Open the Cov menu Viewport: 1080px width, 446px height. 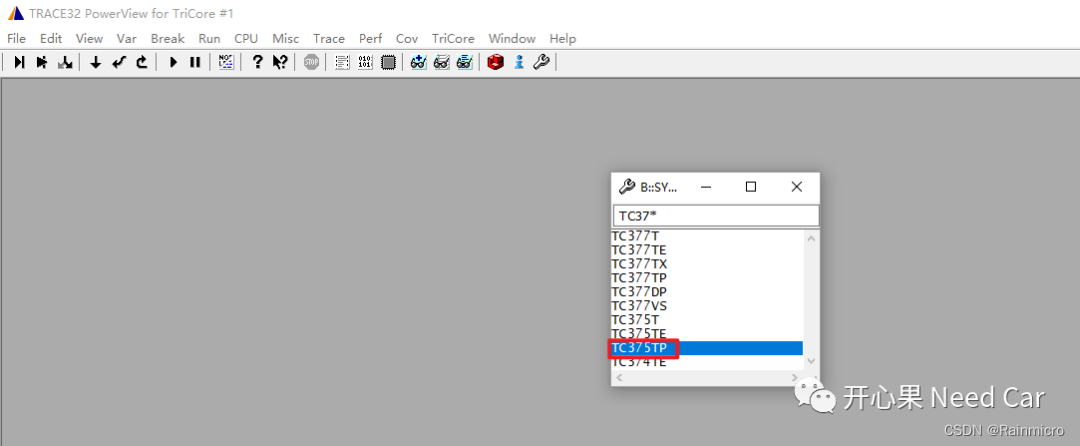click(x=407, y=39)
